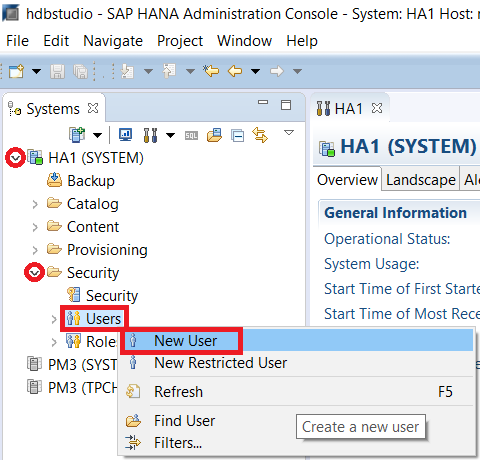This screenshot has width=480, height=460.
Task: Open the Navigate menu
Action: pos(113,41)
